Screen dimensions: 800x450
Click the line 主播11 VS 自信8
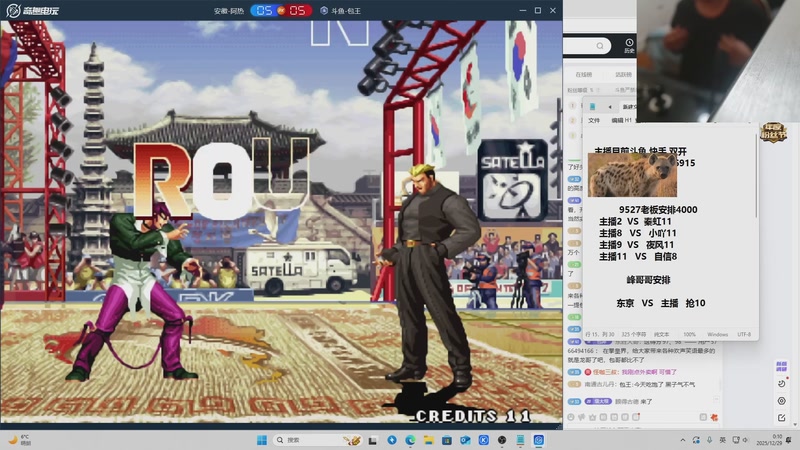(638, 257)
